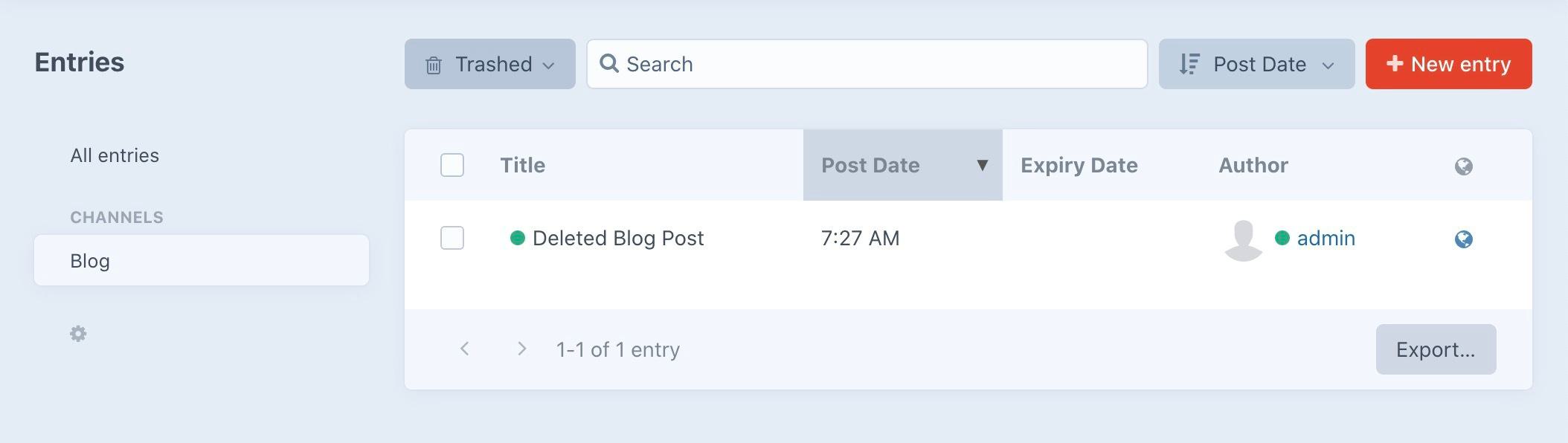This screenshot has height=443, width=1568.
Task: Click the globe icon in the table header
Action: pos(1464,165)
